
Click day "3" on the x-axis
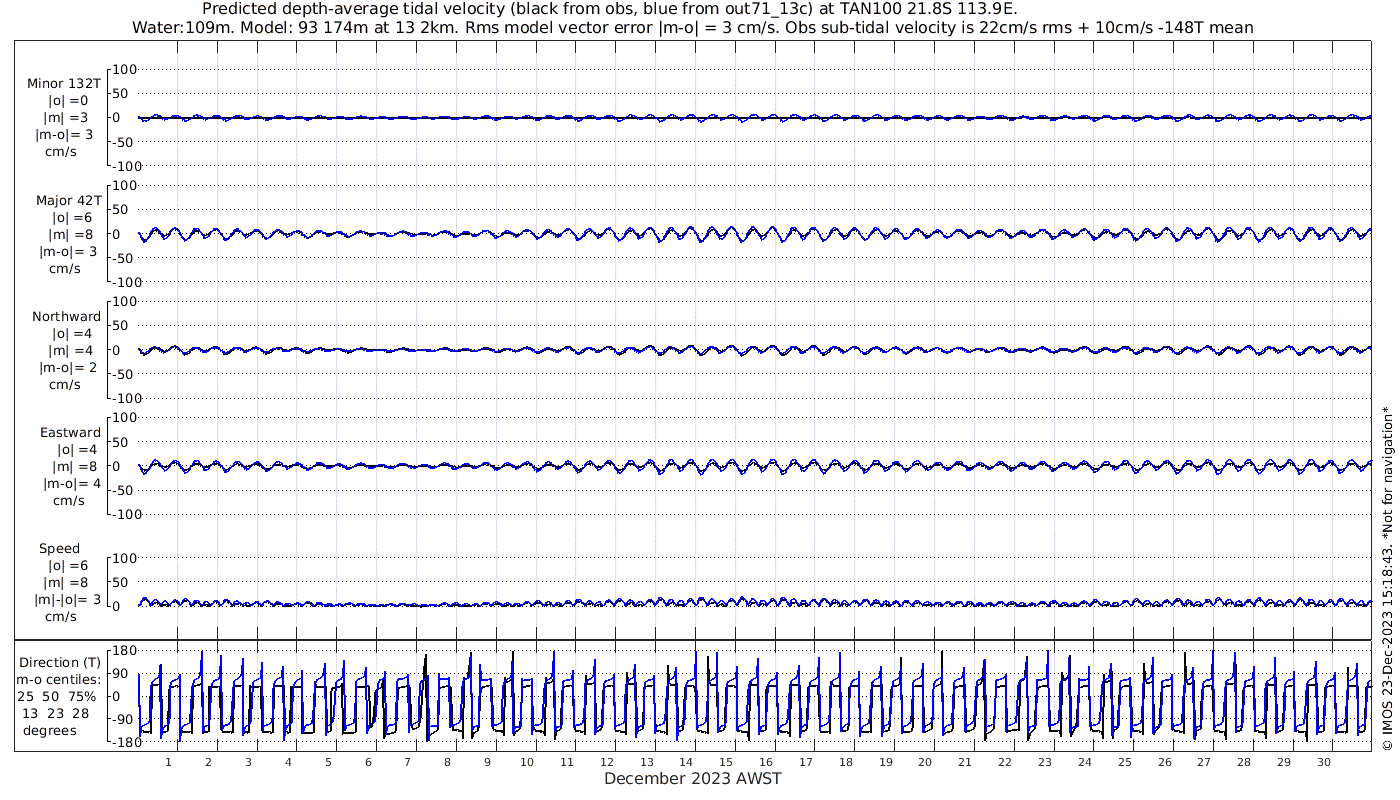(x=249, y=762)
